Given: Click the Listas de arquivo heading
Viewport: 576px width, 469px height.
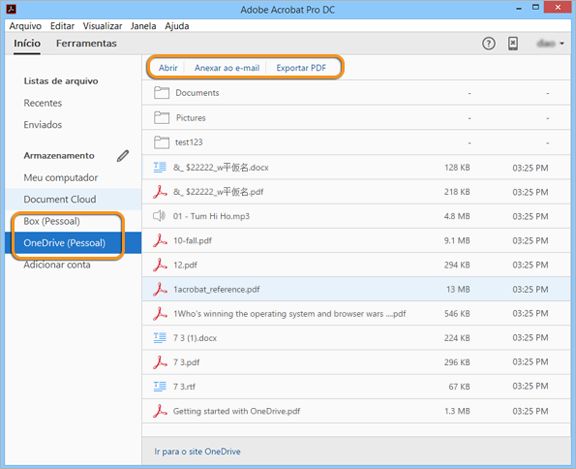Looking at the screenshot, I should [61, 81].
